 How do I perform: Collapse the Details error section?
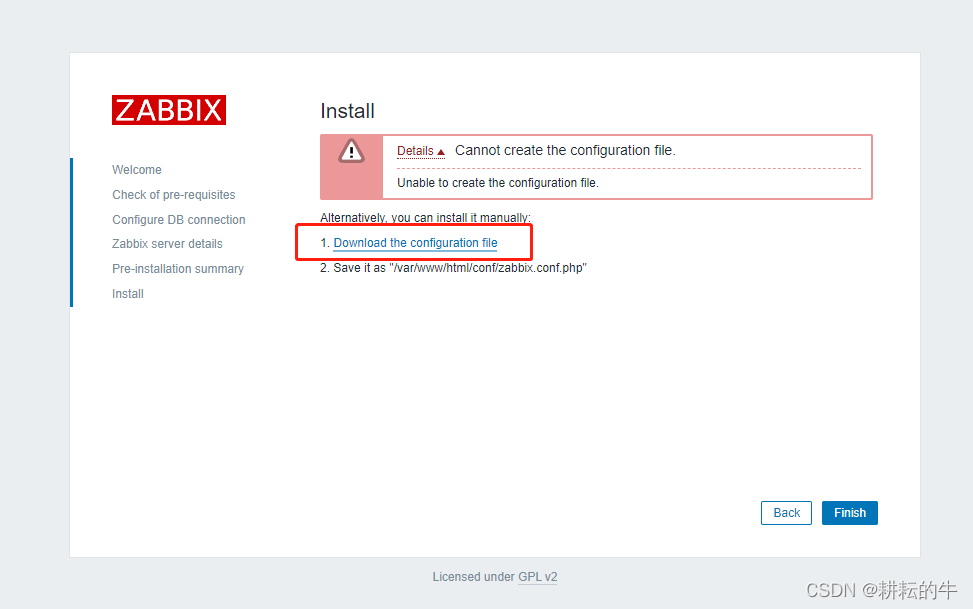(421, 151)
